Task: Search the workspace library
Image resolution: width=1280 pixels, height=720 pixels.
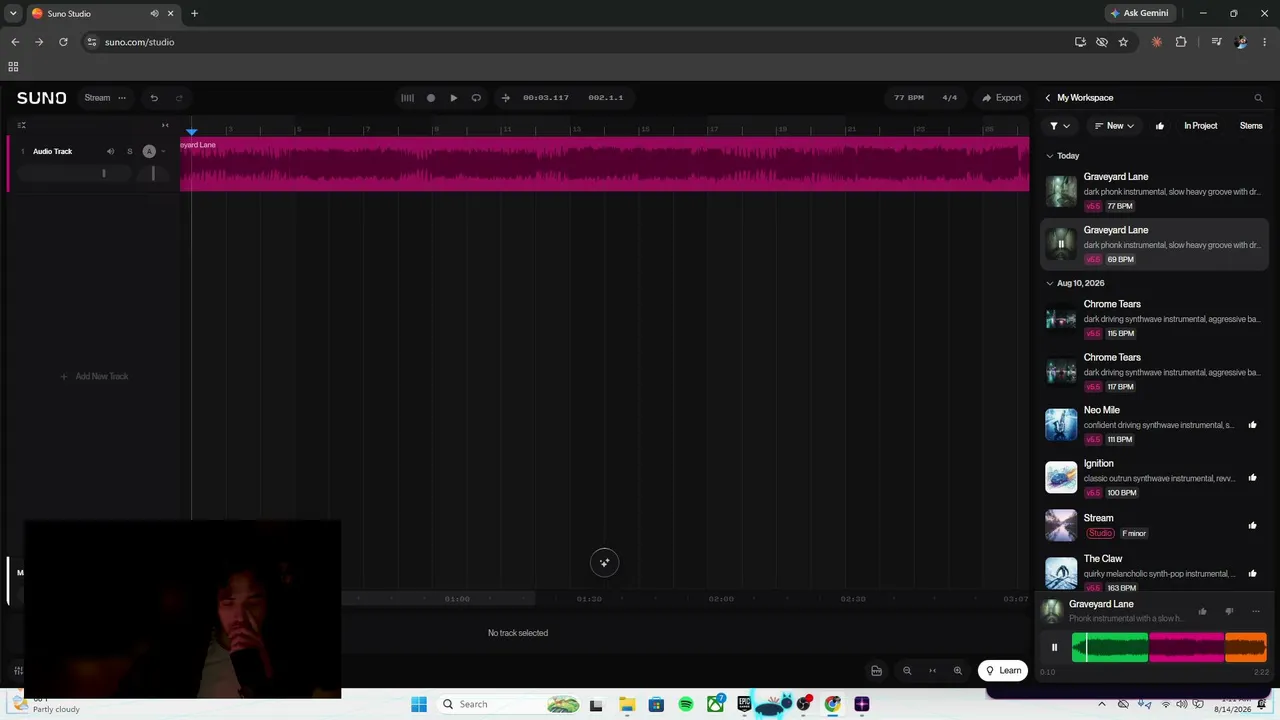Action: 1258,98
